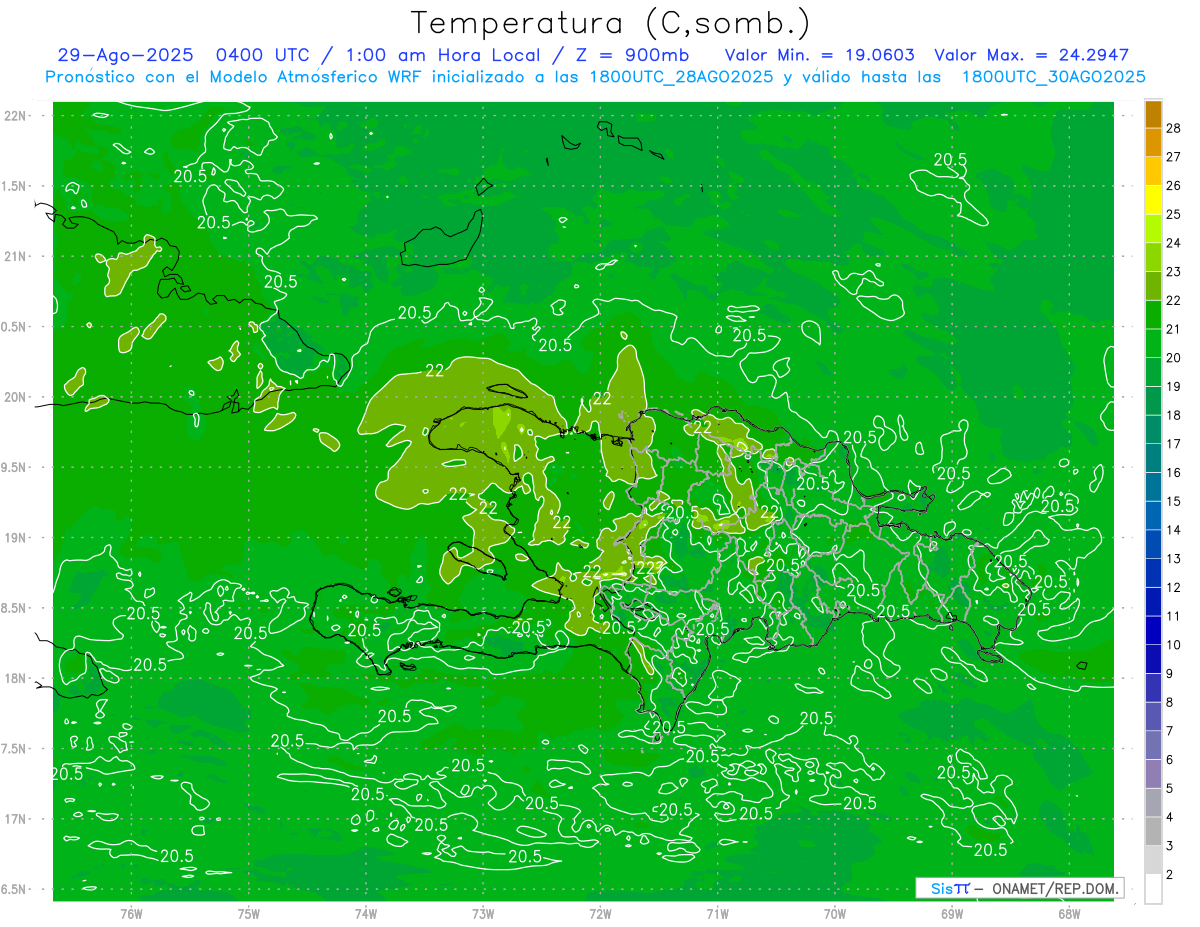Click the teal swatch between 16 and 17
The width and height of the screenshot is (1200, 927).
click(x=1153, y=459)
